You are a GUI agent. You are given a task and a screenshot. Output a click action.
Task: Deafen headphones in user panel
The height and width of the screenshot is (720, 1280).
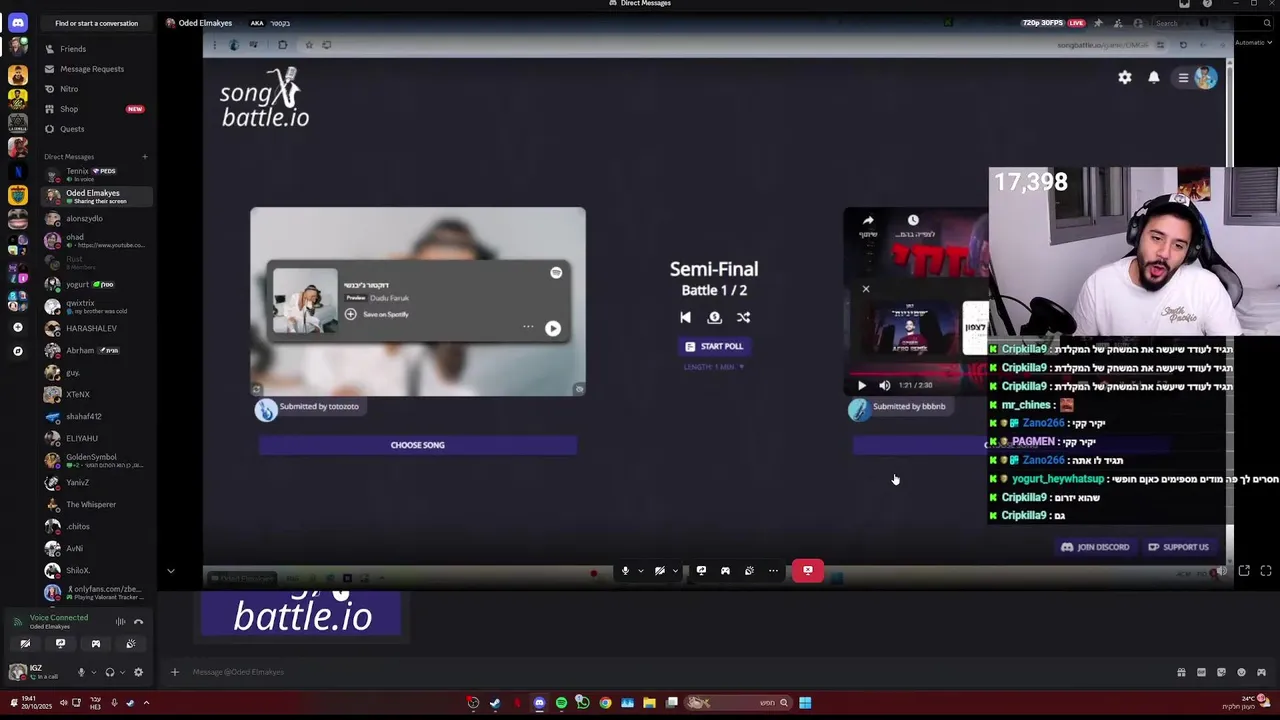(x=110, y=672)
